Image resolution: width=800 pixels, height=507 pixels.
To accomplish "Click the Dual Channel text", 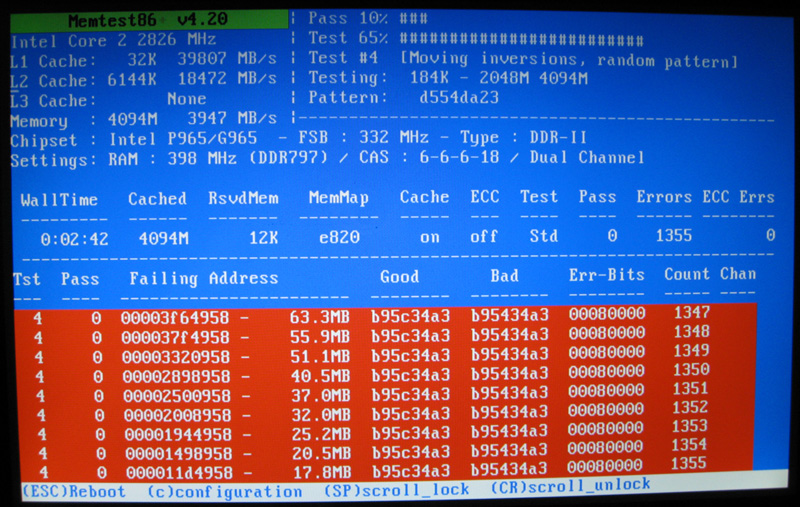I will [x=587, y=157].
